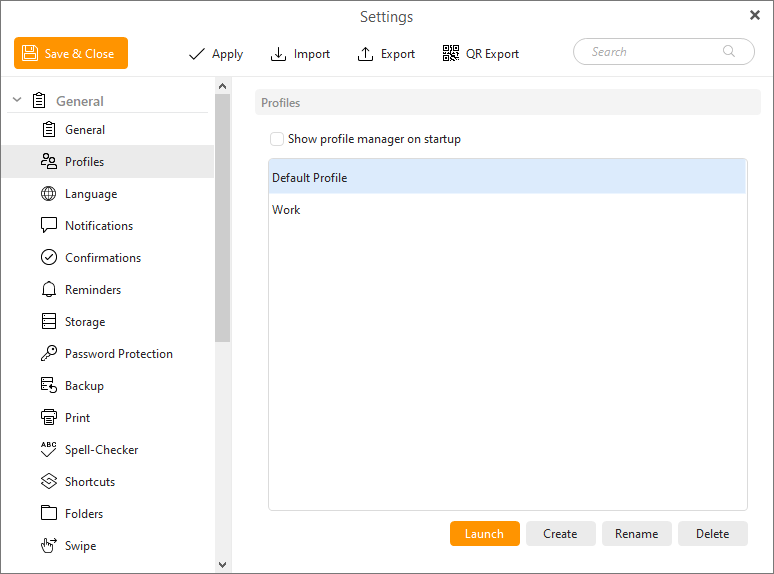Open Print settings via printer icon
The height and width of the screenshot is (574, 774).
coord(48,418)
